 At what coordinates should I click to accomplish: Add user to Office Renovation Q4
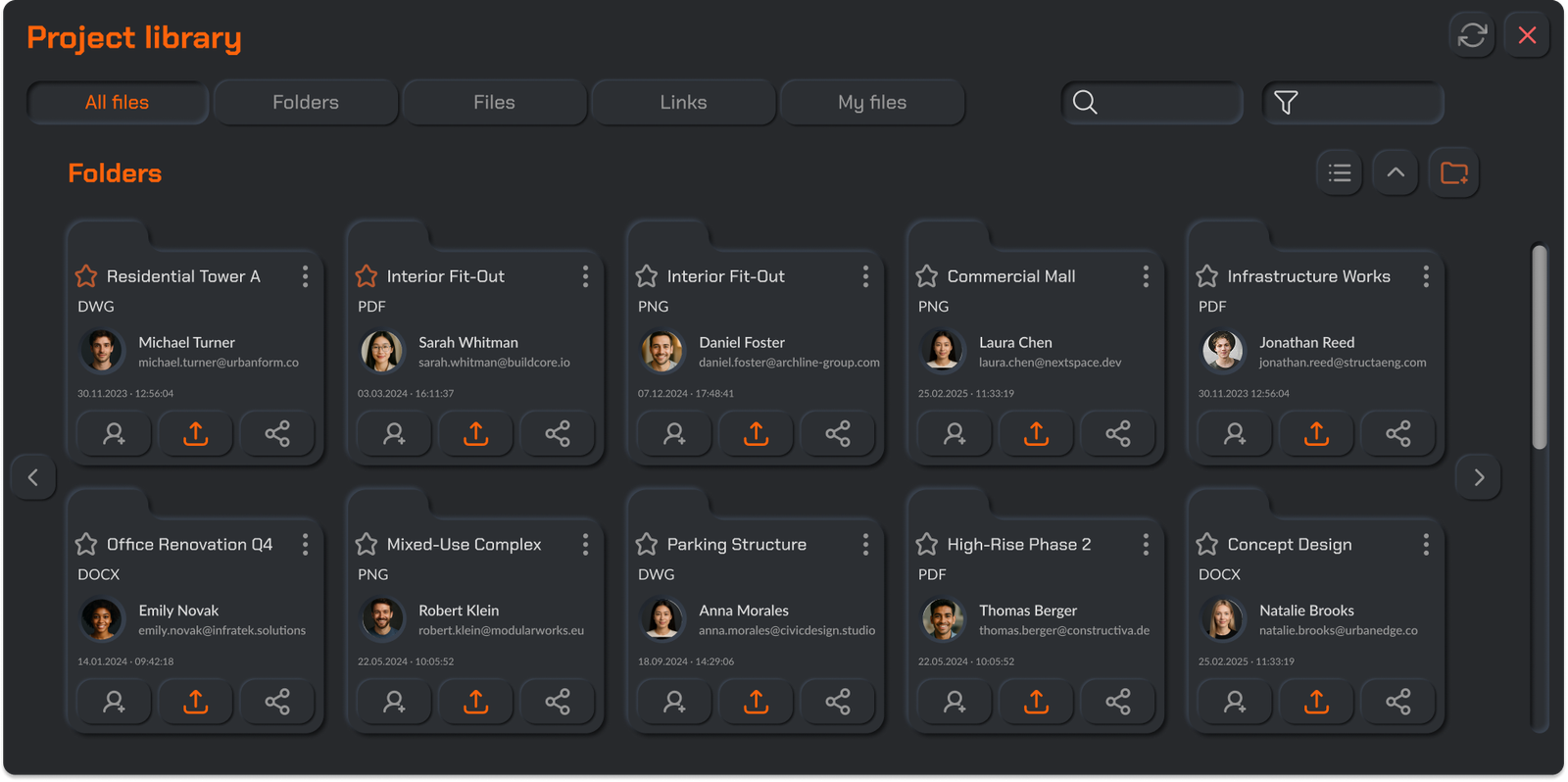[x=114, y=702]
